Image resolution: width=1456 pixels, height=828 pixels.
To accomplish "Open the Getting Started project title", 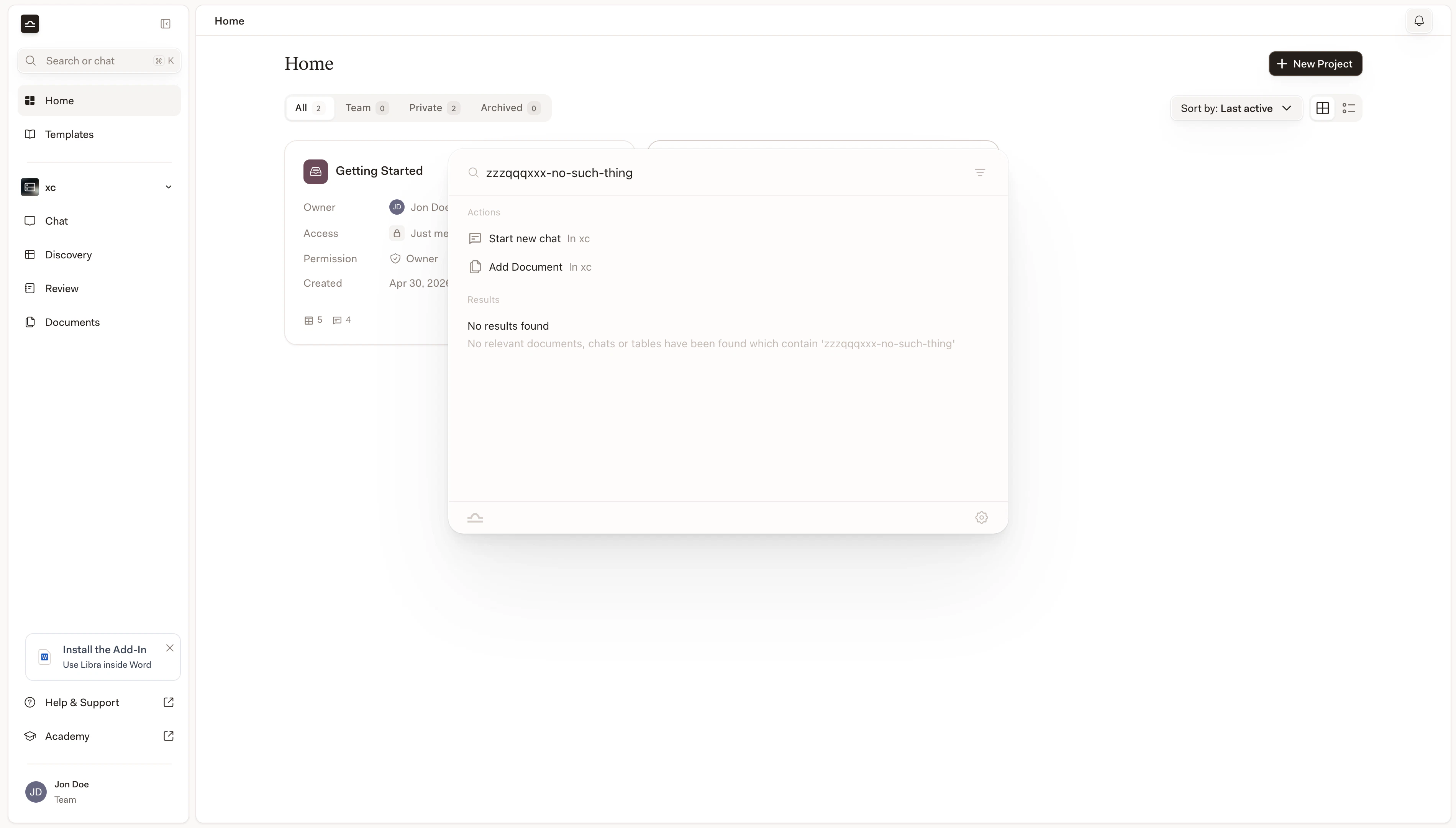I will pyautogui.click(x=379, y=171).
